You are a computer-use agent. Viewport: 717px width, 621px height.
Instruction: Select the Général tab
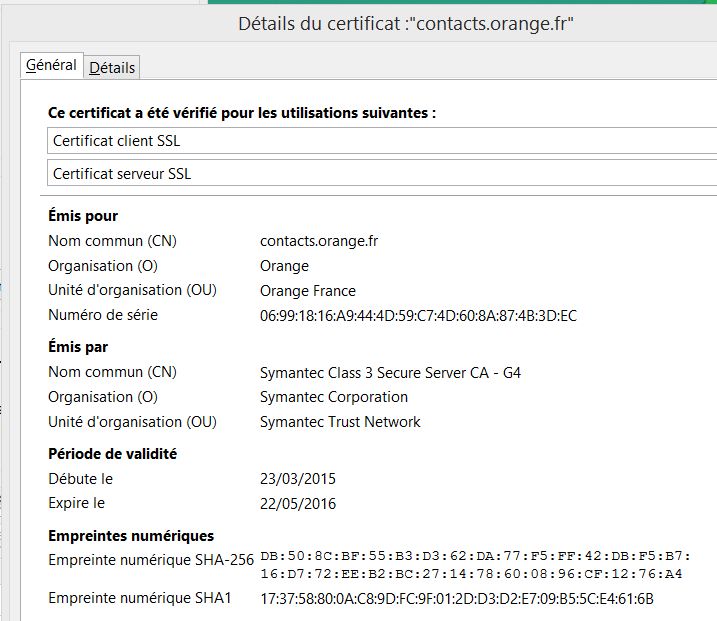[51, 65]
